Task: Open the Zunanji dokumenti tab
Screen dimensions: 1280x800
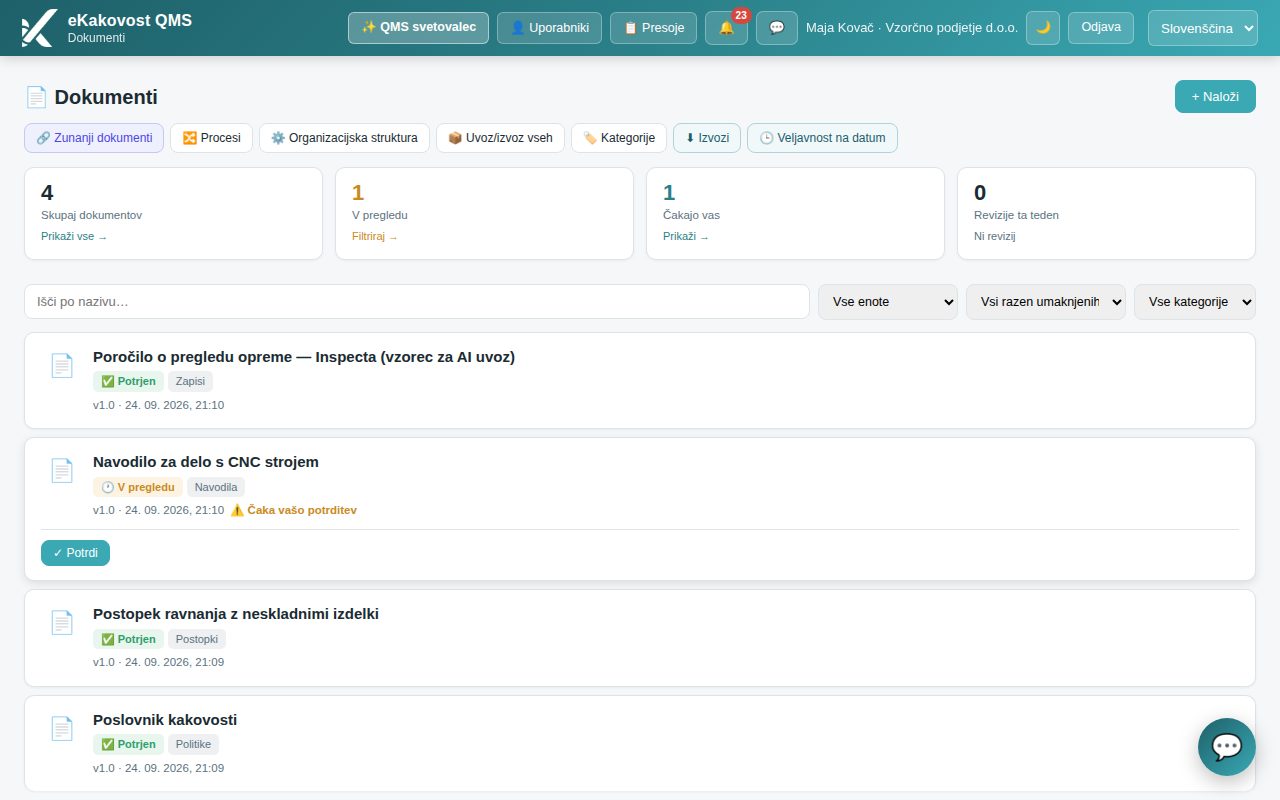Action: tap(94, 138)
